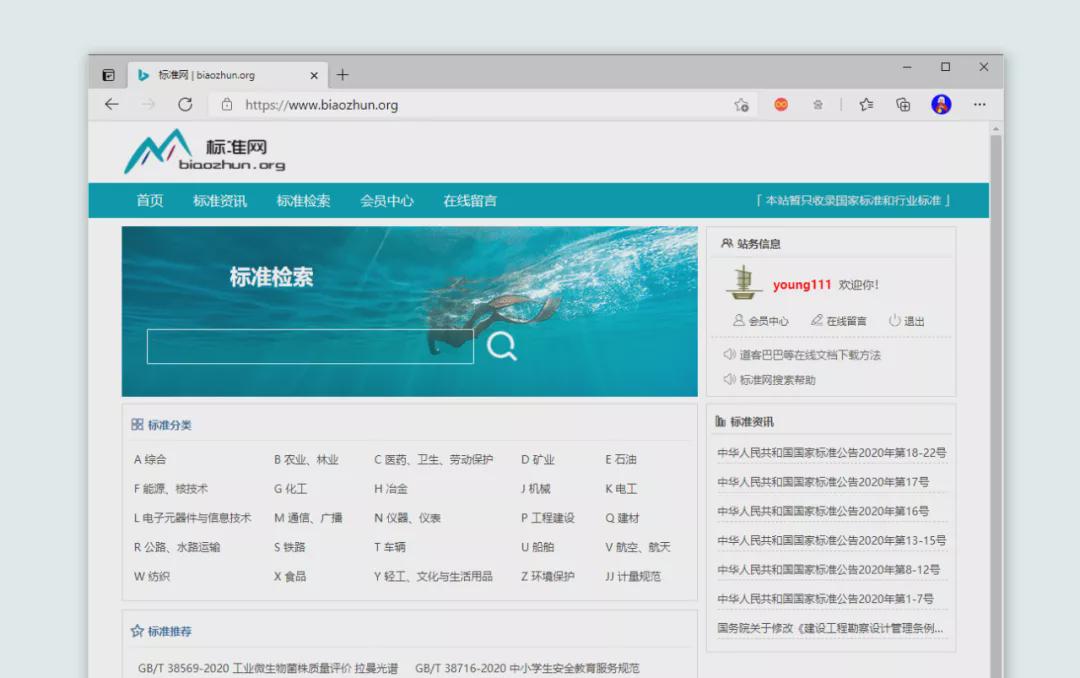Open 道客巴巴等在线文档下载方法 link

[810, 355]
